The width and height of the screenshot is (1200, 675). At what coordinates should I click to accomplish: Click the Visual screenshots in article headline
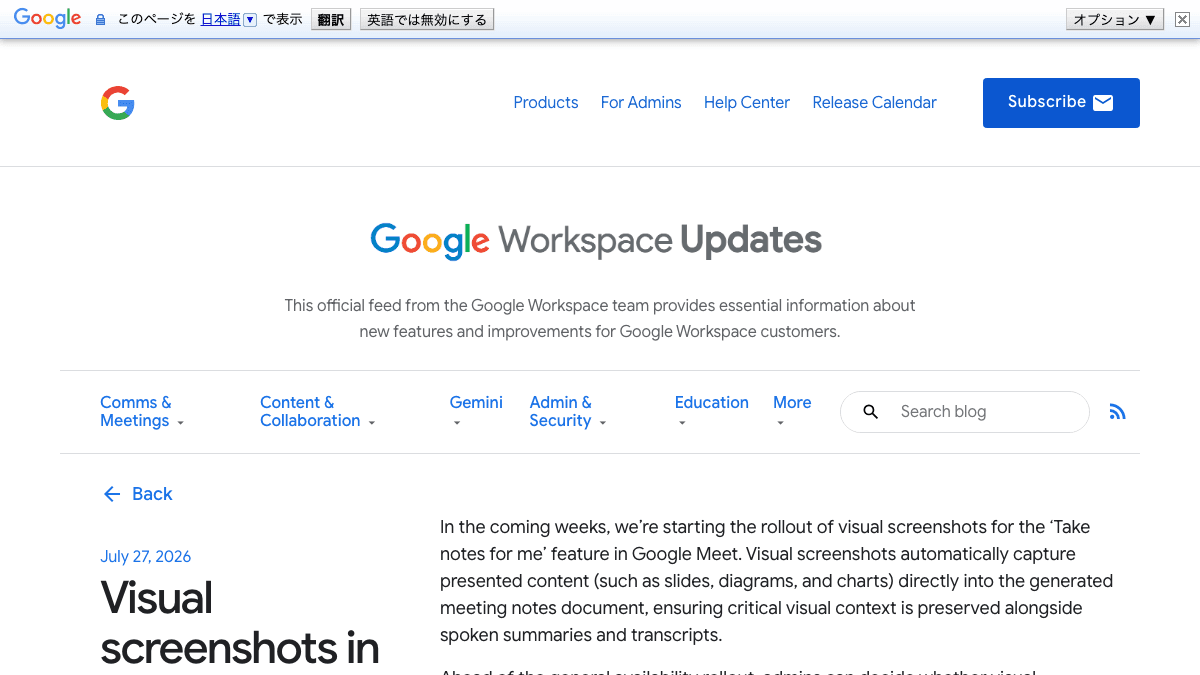pyautogui.click(x=240, y=623)
